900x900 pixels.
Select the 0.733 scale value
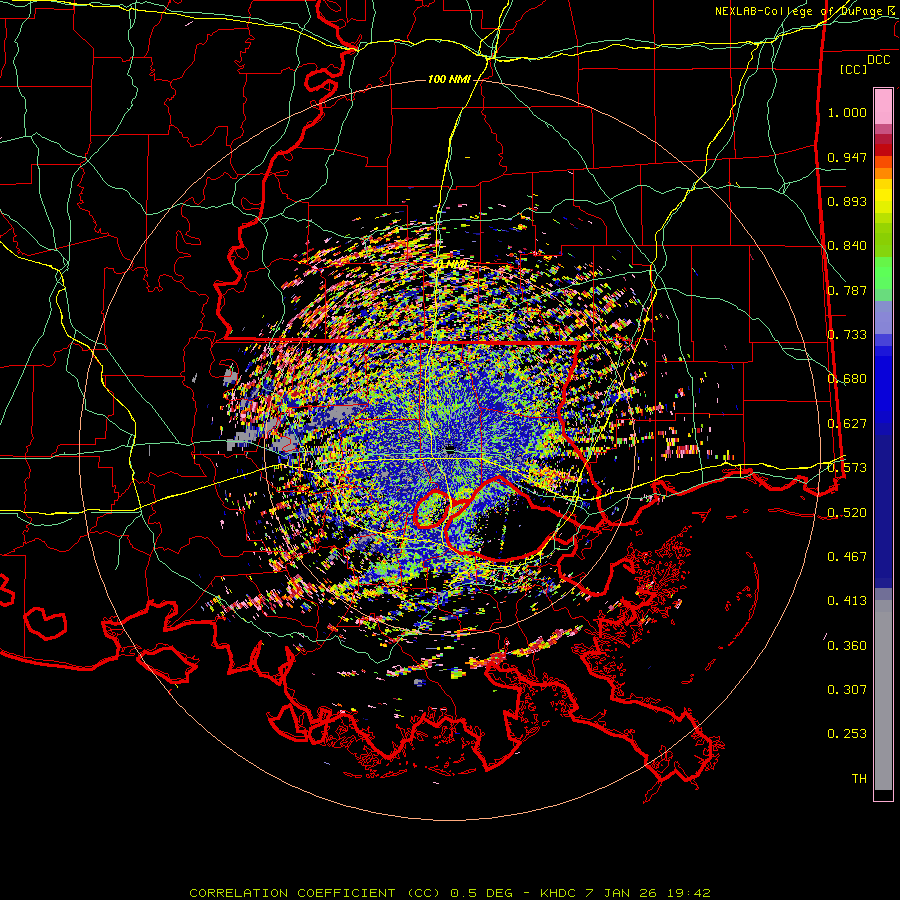click(x=847, y=335)
